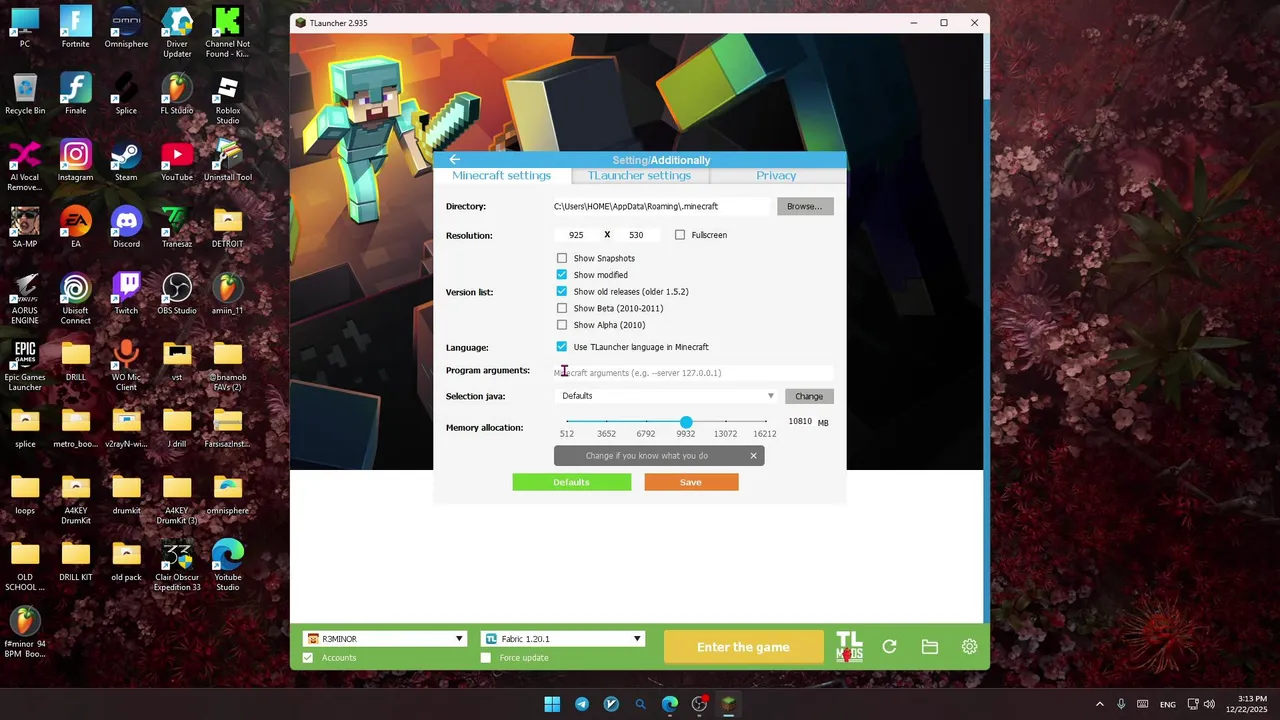Open Telegram from the taskbar
Screen dimensions: 1280x720
point(582,704)
